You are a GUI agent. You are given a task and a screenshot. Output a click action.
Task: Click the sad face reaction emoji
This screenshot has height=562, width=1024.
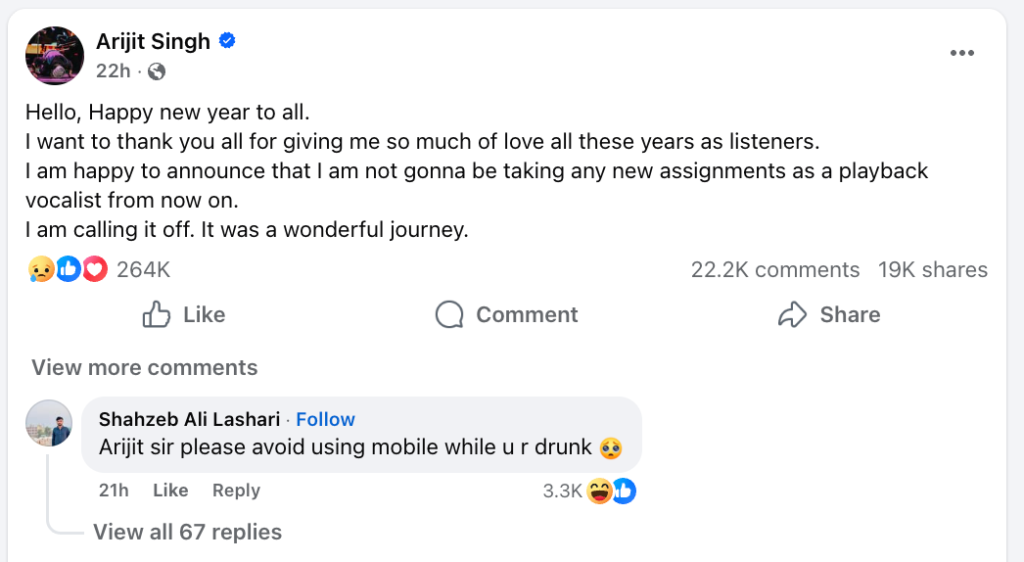[x=41, y=269]
